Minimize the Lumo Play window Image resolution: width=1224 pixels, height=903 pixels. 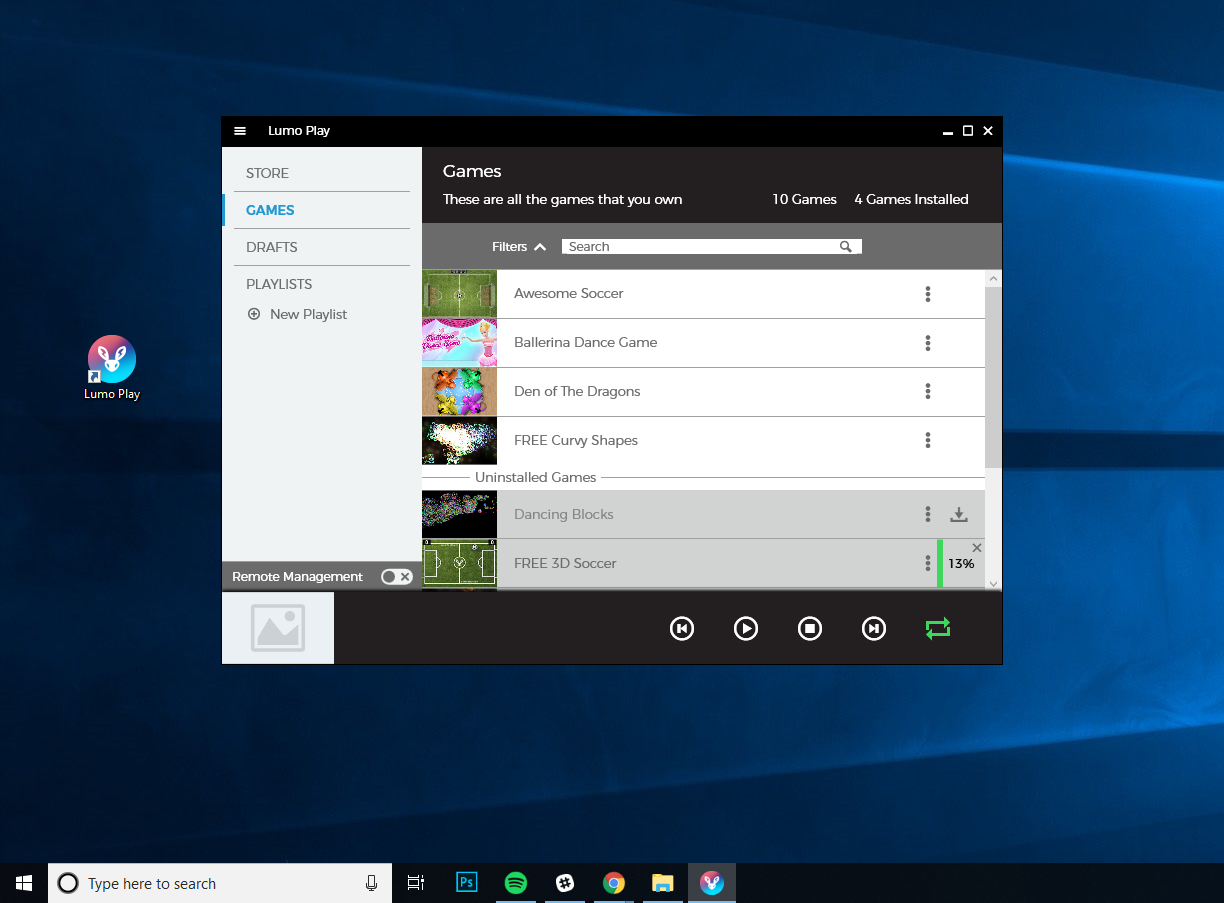947,131
